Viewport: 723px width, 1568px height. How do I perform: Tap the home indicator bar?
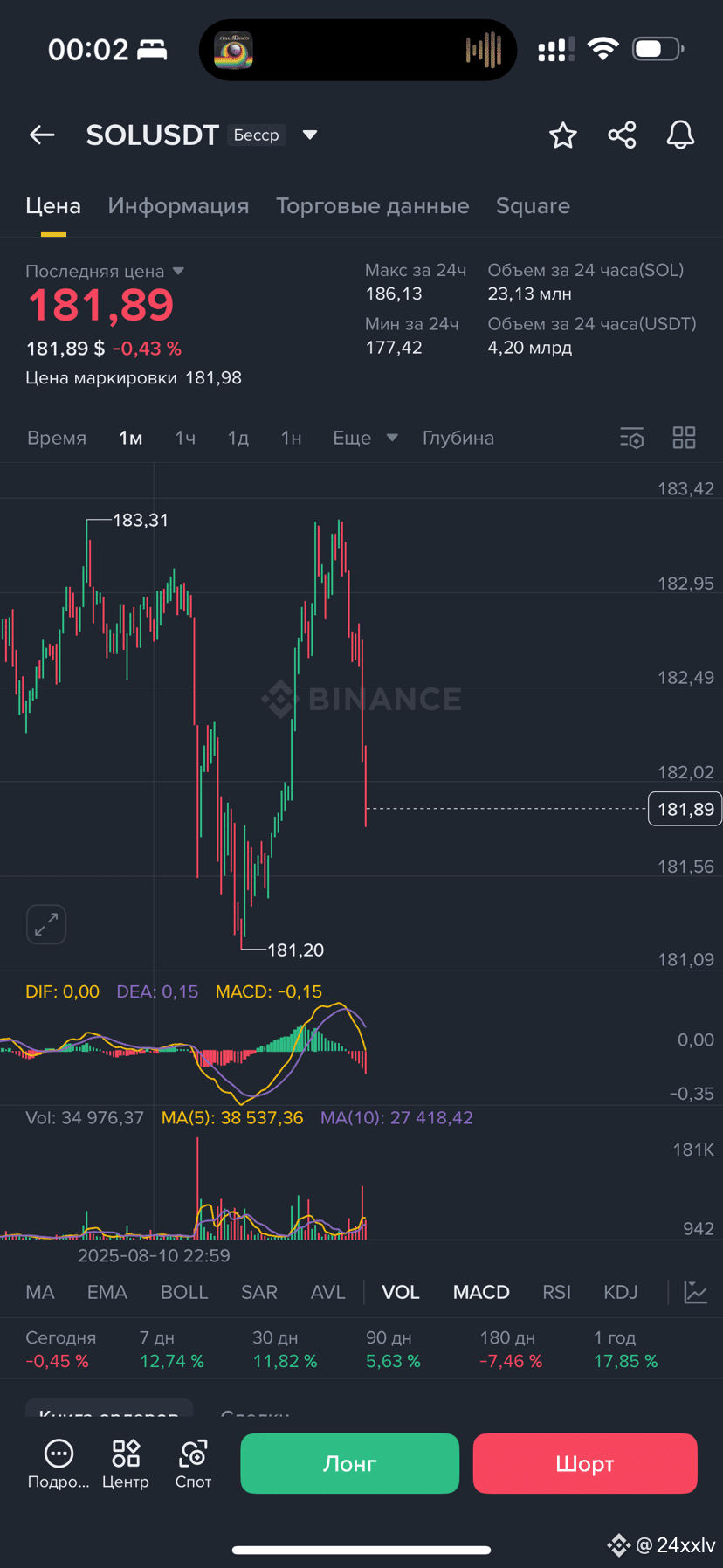click(x=361, y=1551)
